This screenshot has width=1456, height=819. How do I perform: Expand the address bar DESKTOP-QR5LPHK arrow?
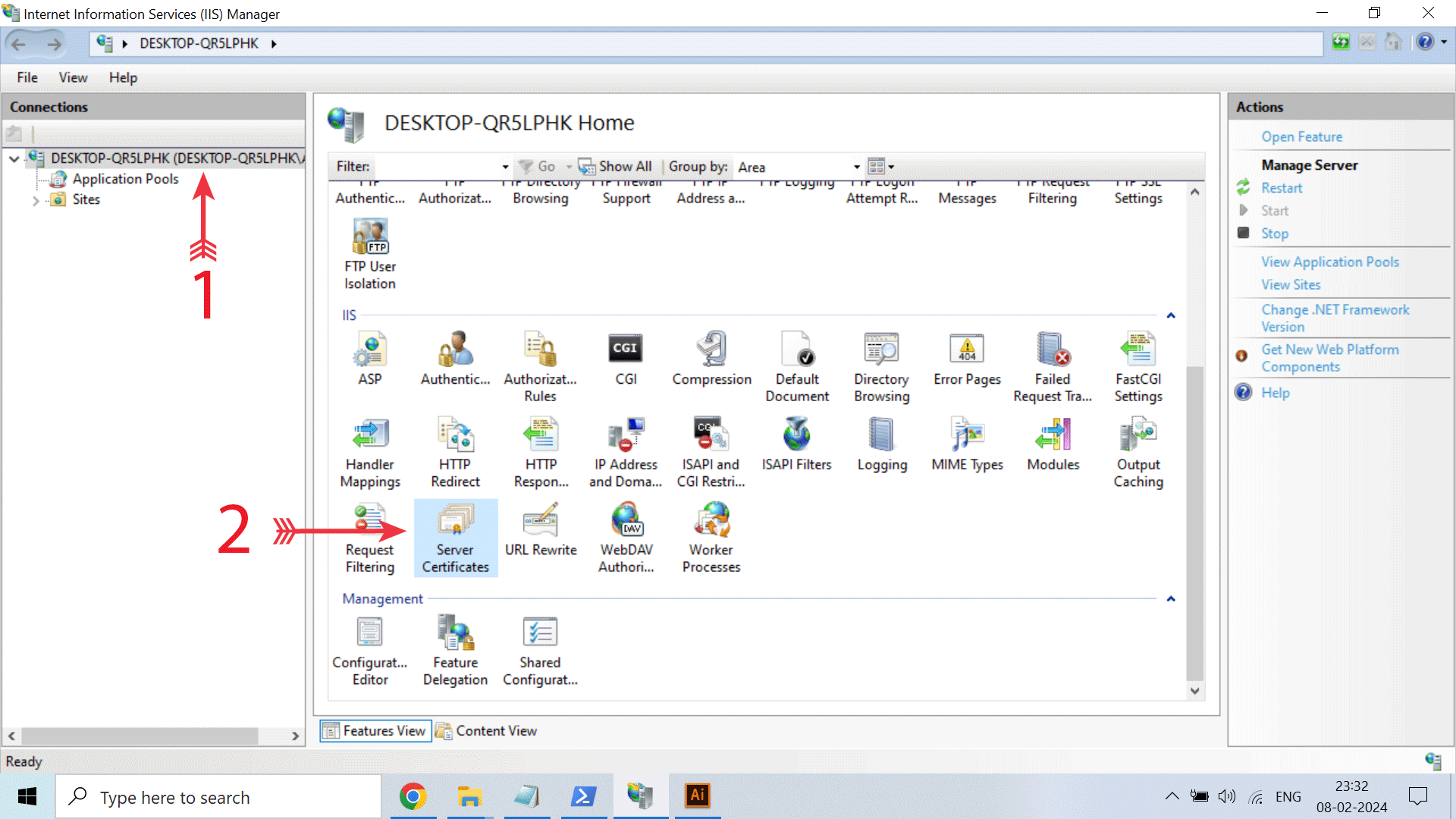(x=274, y=44)
